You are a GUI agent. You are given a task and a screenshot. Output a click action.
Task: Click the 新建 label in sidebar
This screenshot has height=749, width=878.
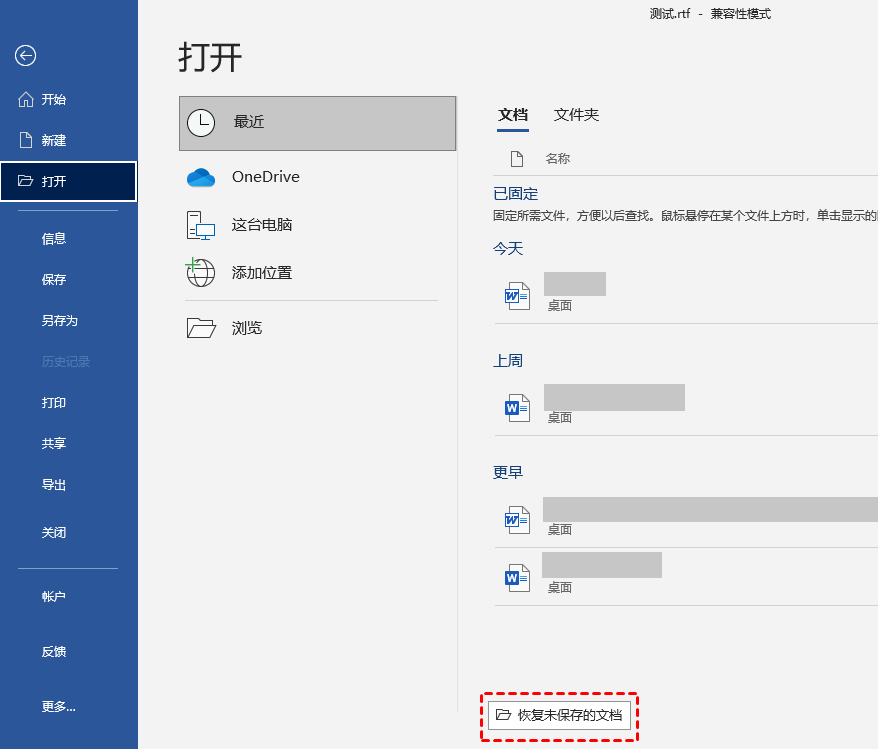click(54, 141)
